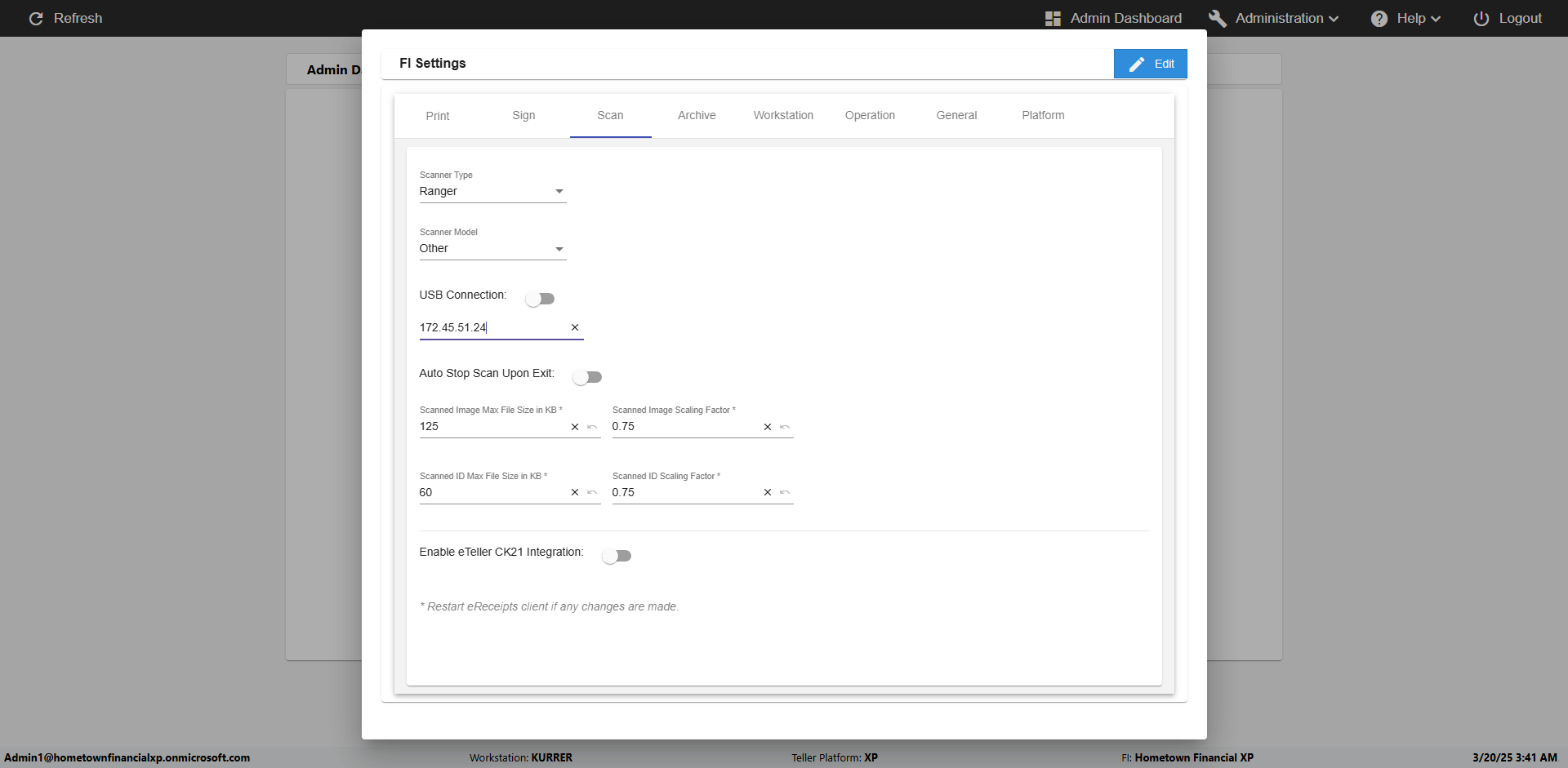Clear Scanned Image Max File Size value
This screenshot has width=1568, height=768.
pos(575,427)
